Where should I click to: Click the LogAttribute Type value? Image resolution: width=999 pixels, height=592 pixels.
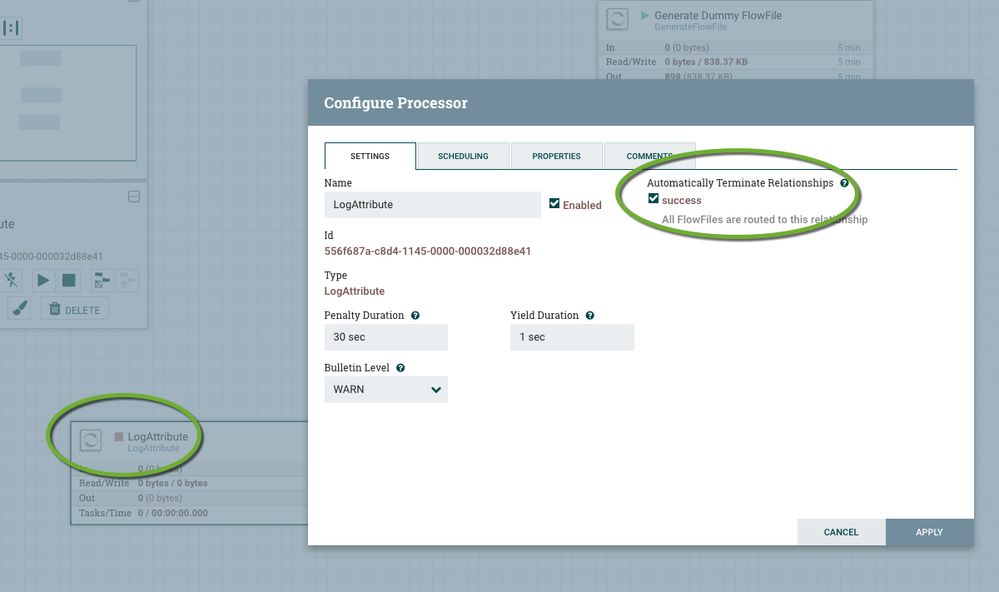(x=354, y=291)
